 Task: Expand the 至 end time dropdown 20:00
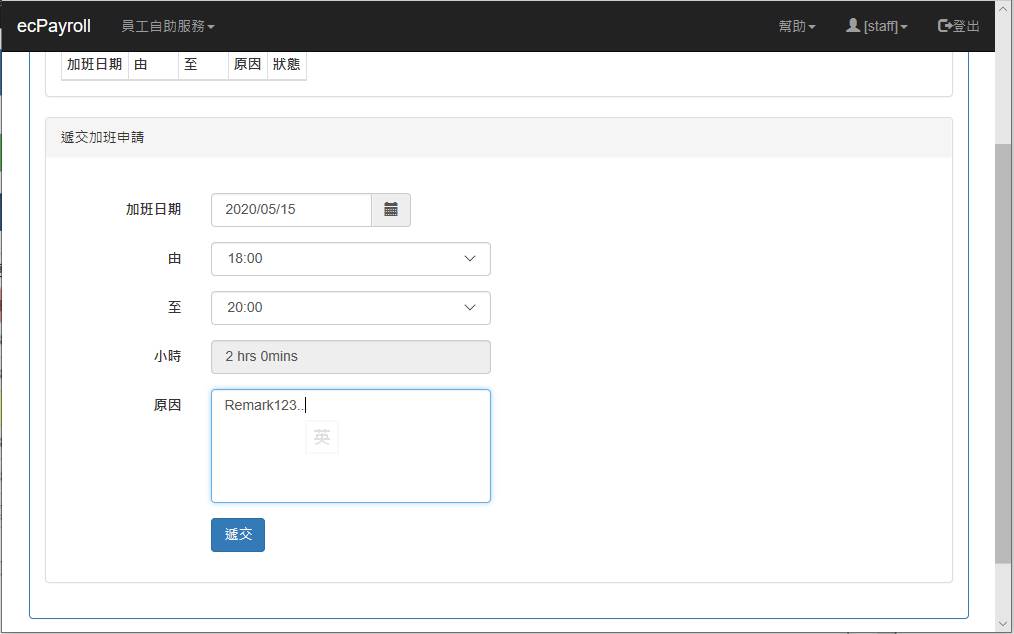pyautogui.click(x=351, y=308)
